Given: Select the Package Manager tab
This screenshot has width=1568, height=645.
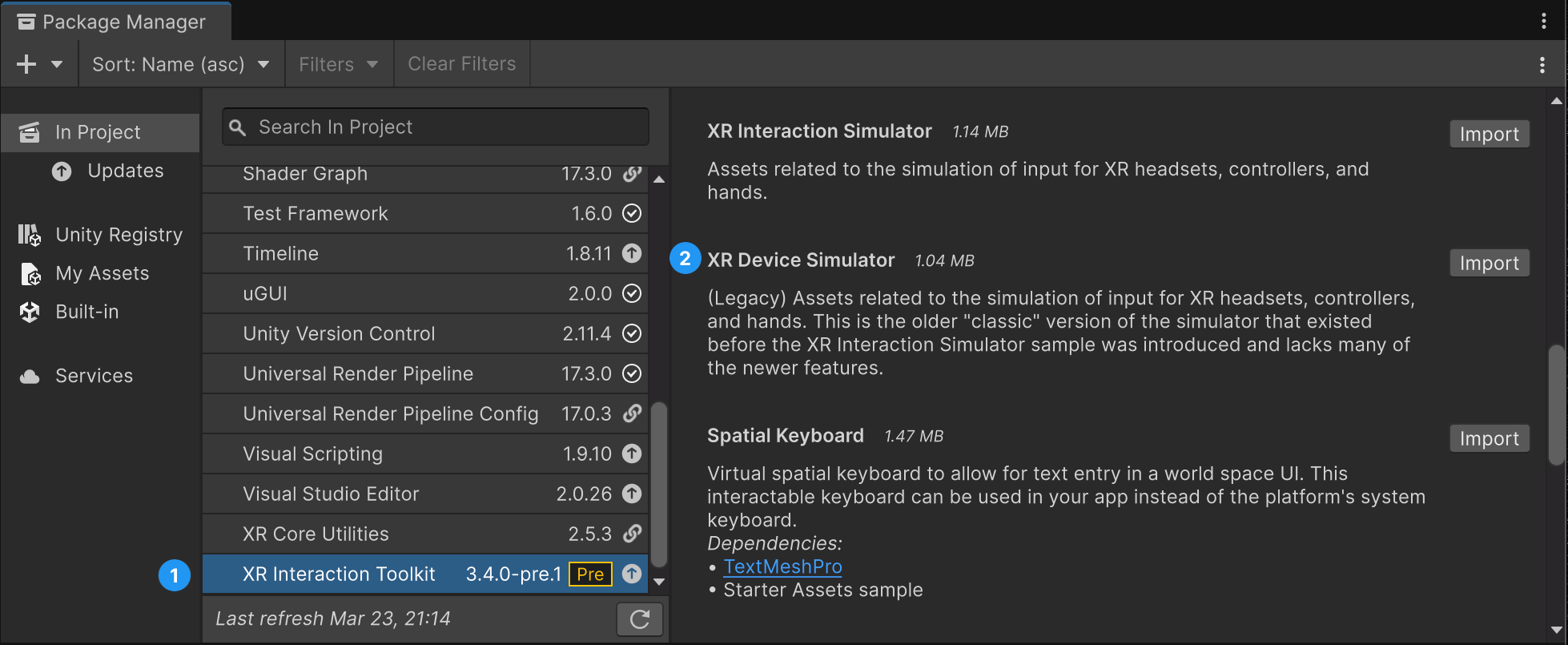Looking at the screenshot, I should coord(116,22).
